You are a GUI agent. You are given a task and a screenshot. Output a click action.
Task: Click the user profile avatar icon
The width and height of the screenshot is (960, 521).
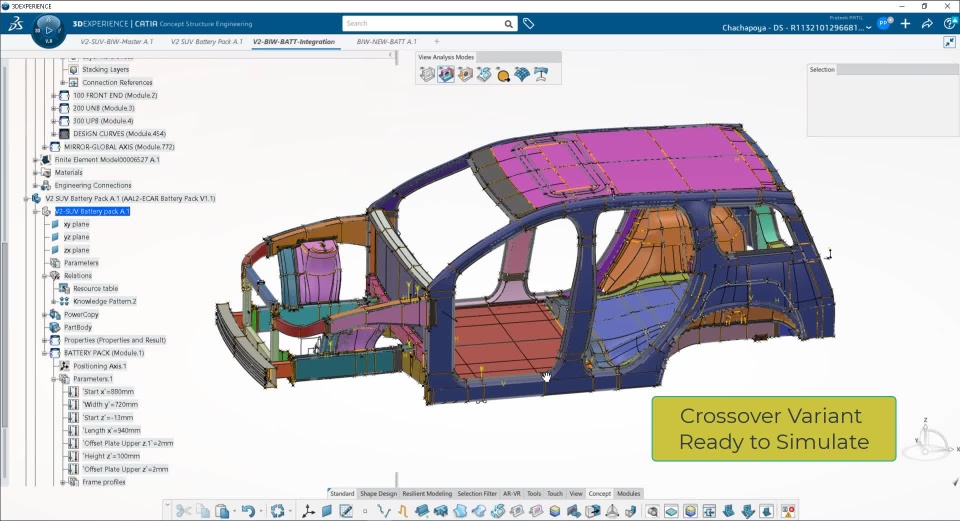pos(884,23)
